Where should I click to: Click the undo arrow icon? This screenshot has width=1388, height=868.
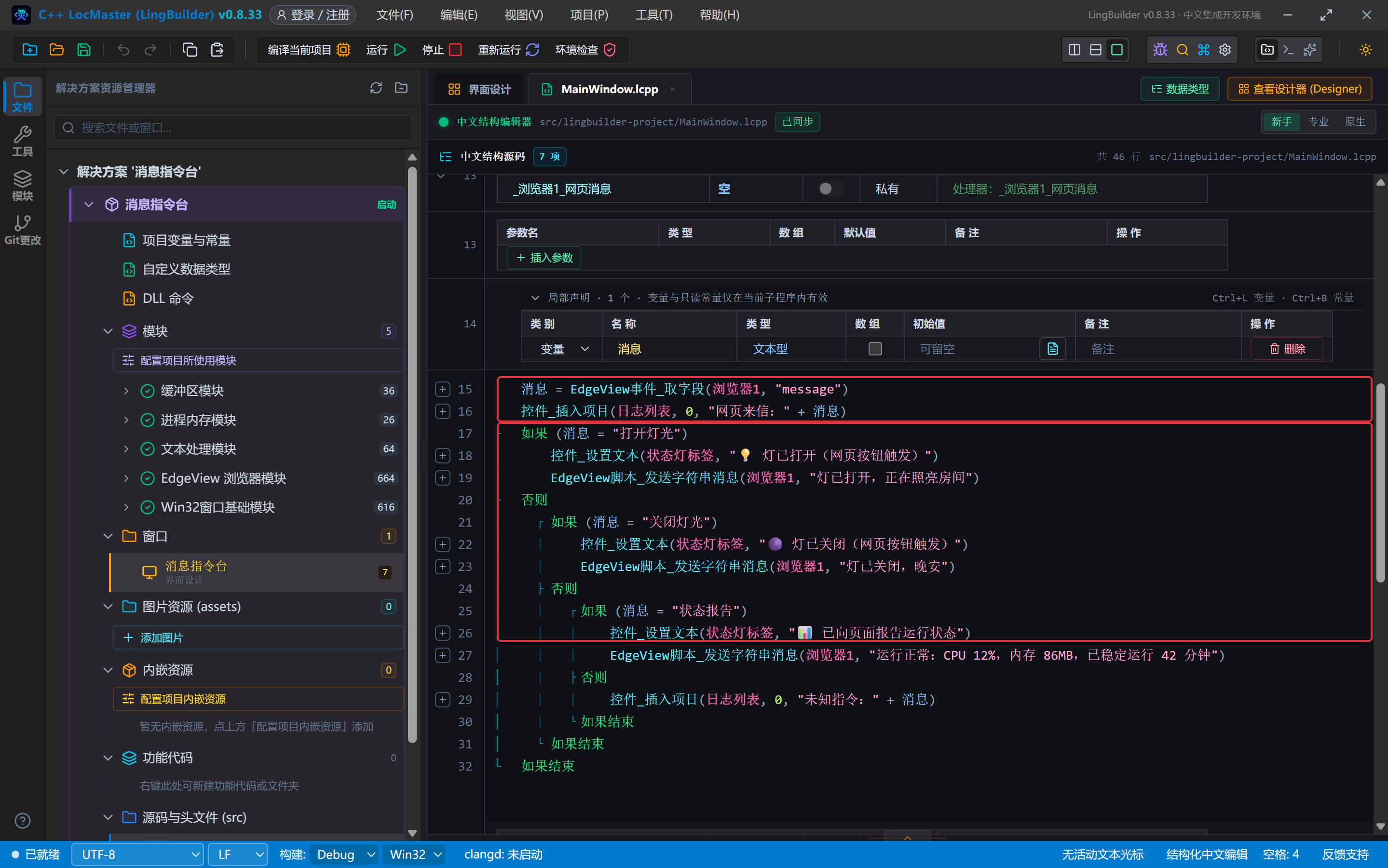[123, 50]
